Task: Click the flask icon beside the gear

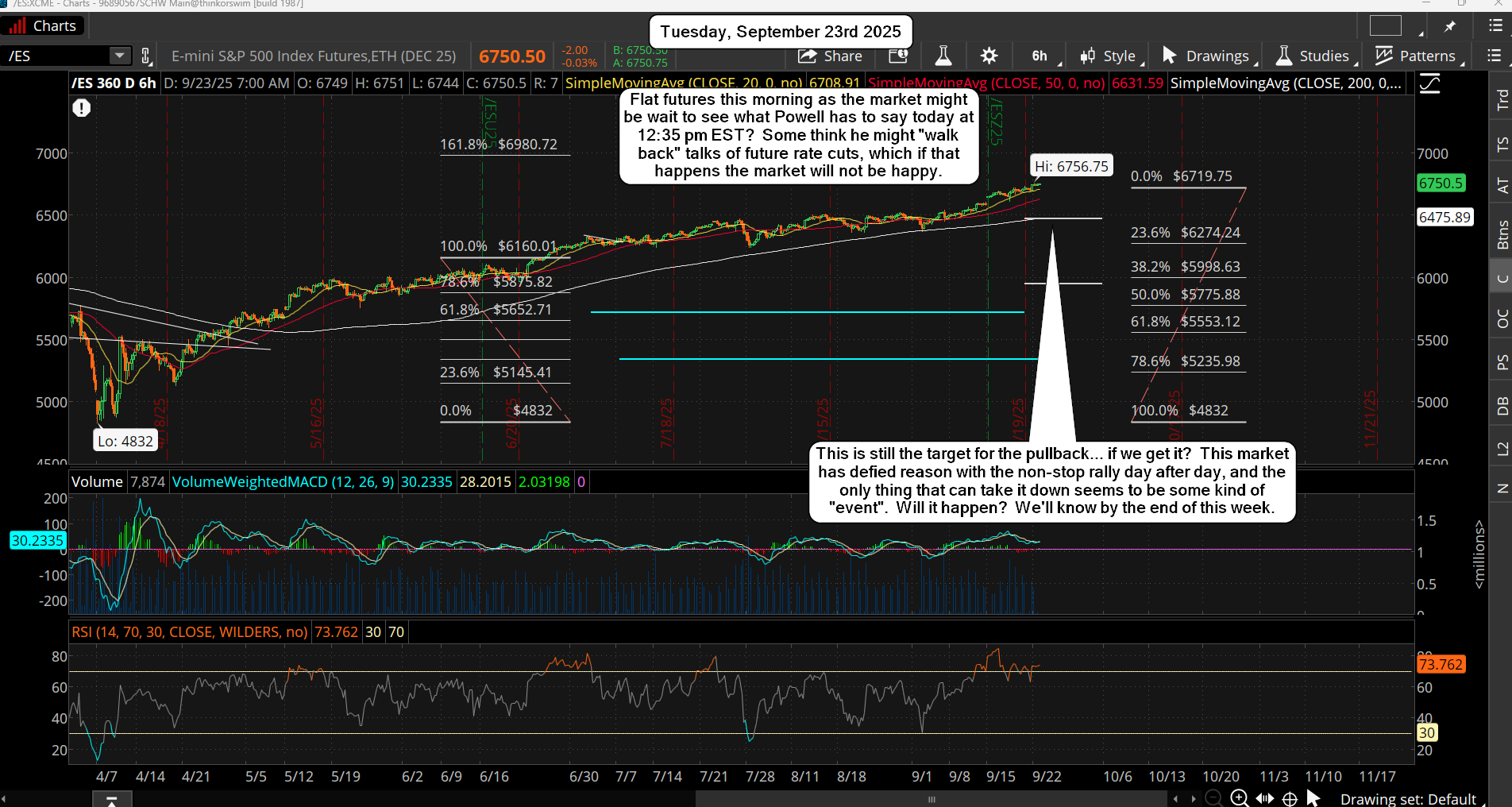Action: (943, 56)
